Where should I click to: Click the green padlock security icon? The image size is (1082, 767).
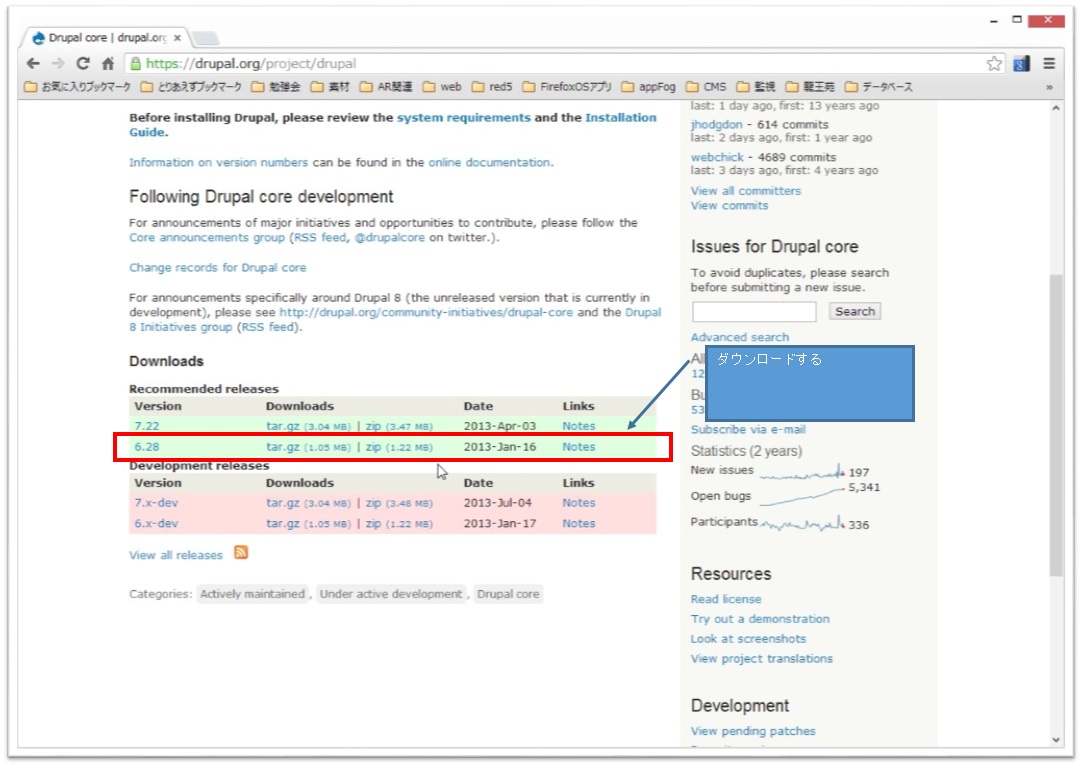pos(136,63)
